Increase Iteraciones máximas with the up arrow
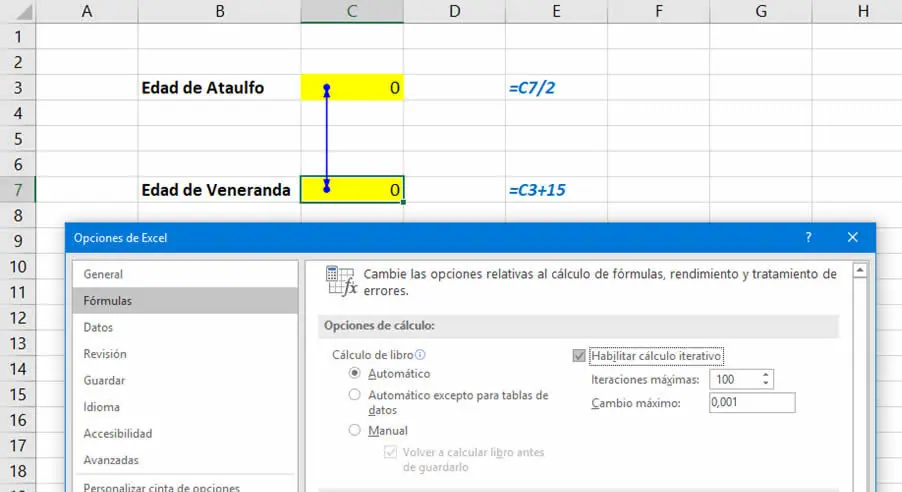902x492 pixels. pyautogui.click(x=766, y=375)
